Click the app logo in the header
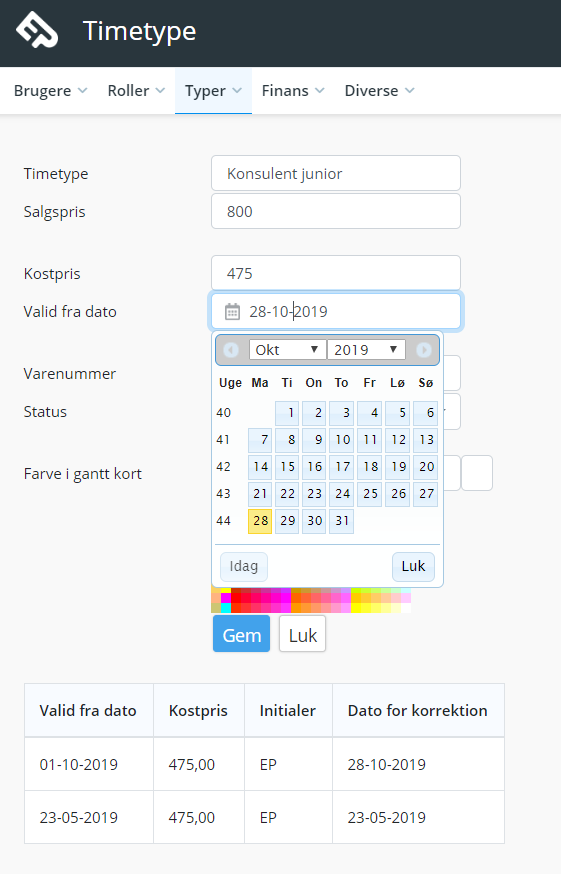The image size is (561, 874). [x=37, y=30]
